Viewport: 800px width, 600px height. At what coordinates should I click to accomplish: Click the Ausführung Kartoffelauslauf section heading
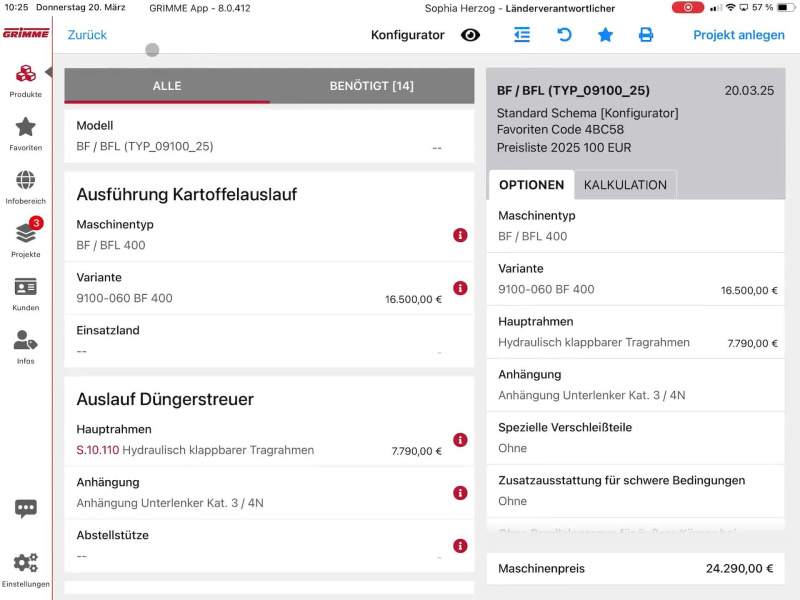click(x=187, y=194)
